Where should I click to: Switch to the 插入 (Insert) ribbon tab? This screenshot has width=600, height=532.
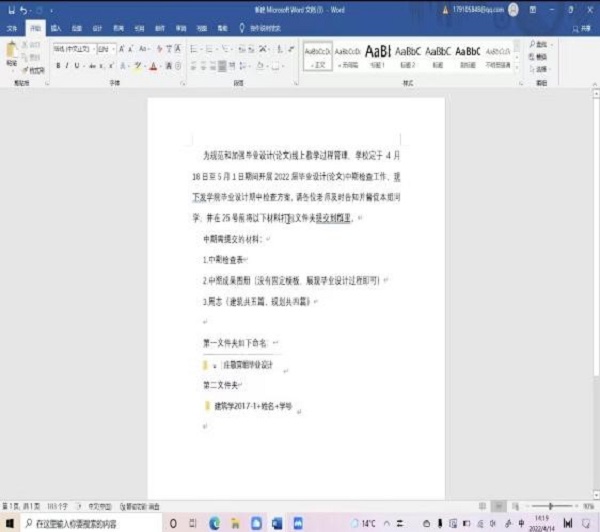coord(55,29)
